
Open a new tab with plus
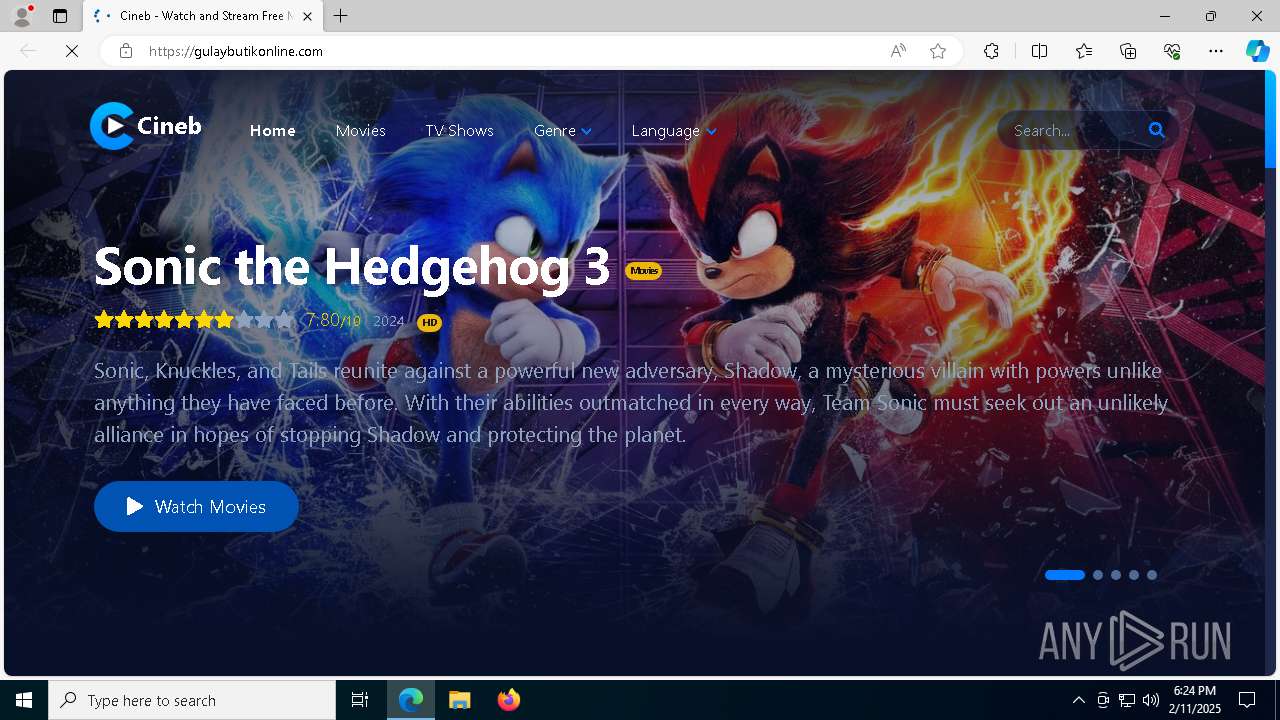click(x=341, y=16)
